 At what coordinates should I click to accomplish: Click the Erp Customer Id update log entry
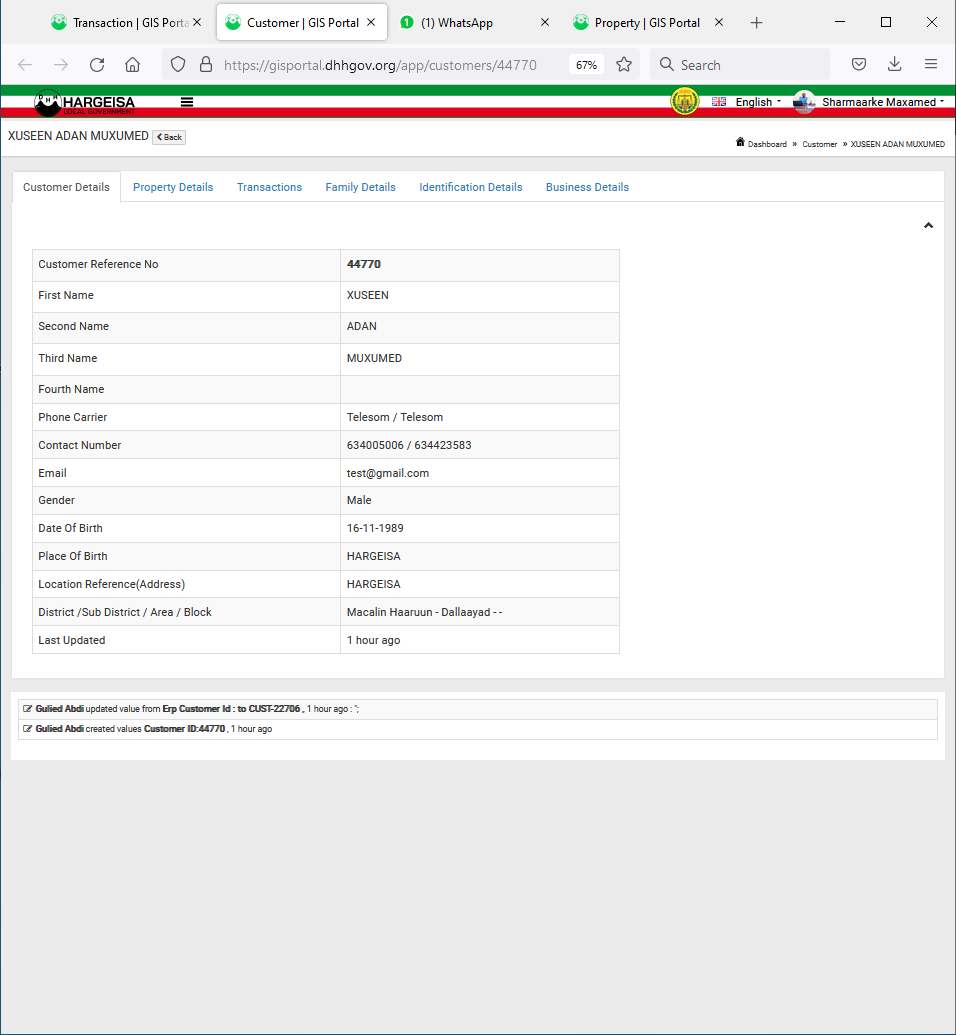478,709
